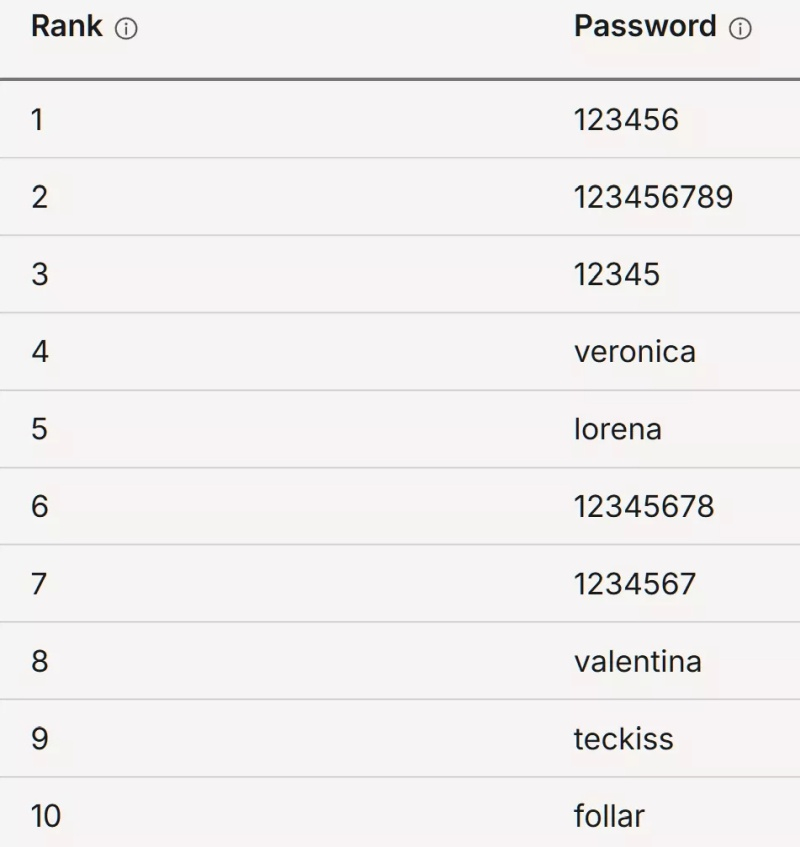
Task: Select the password entry "123456789"
Action: (x=653, y=197)
